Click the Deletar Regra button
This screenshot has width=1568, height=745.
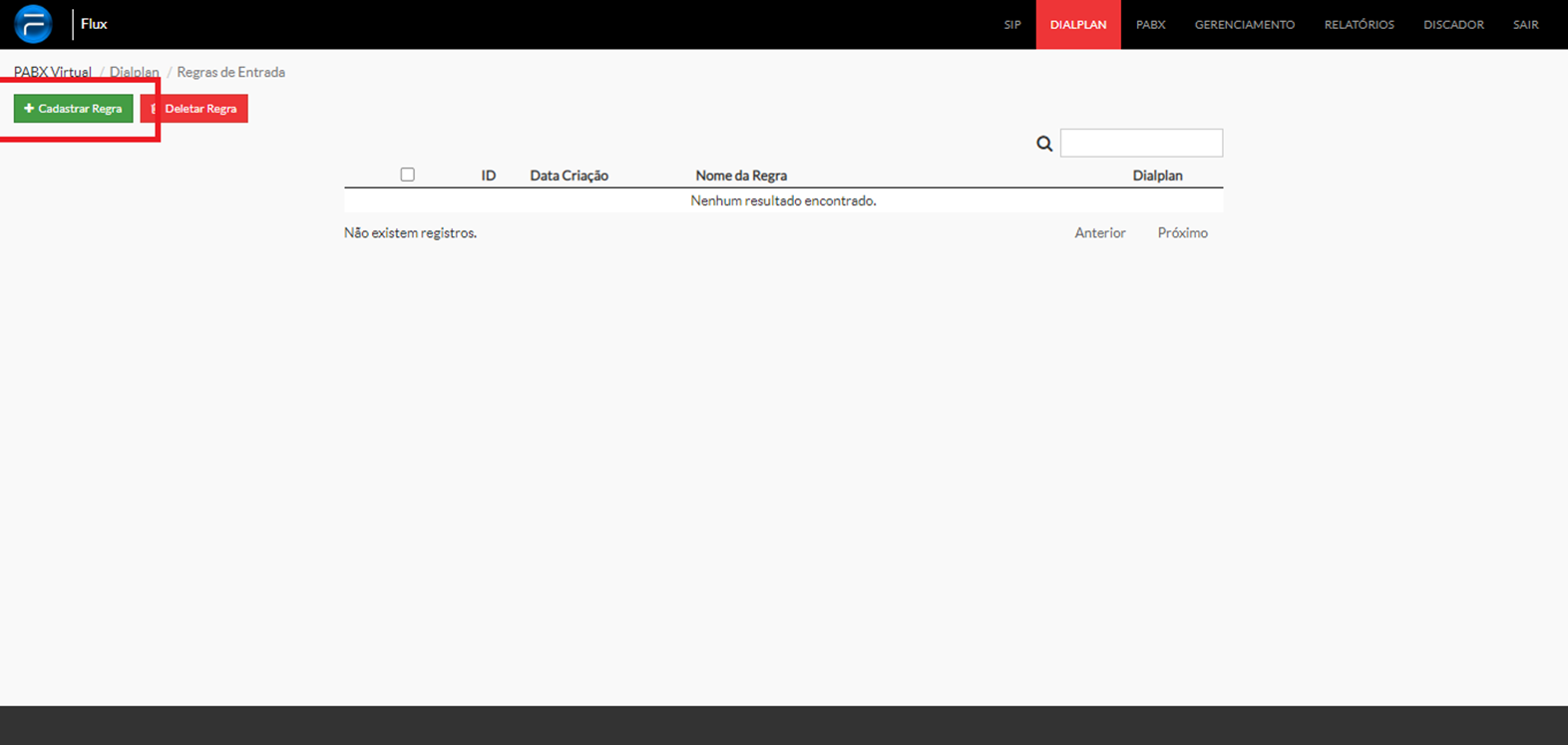click(195, 109)
